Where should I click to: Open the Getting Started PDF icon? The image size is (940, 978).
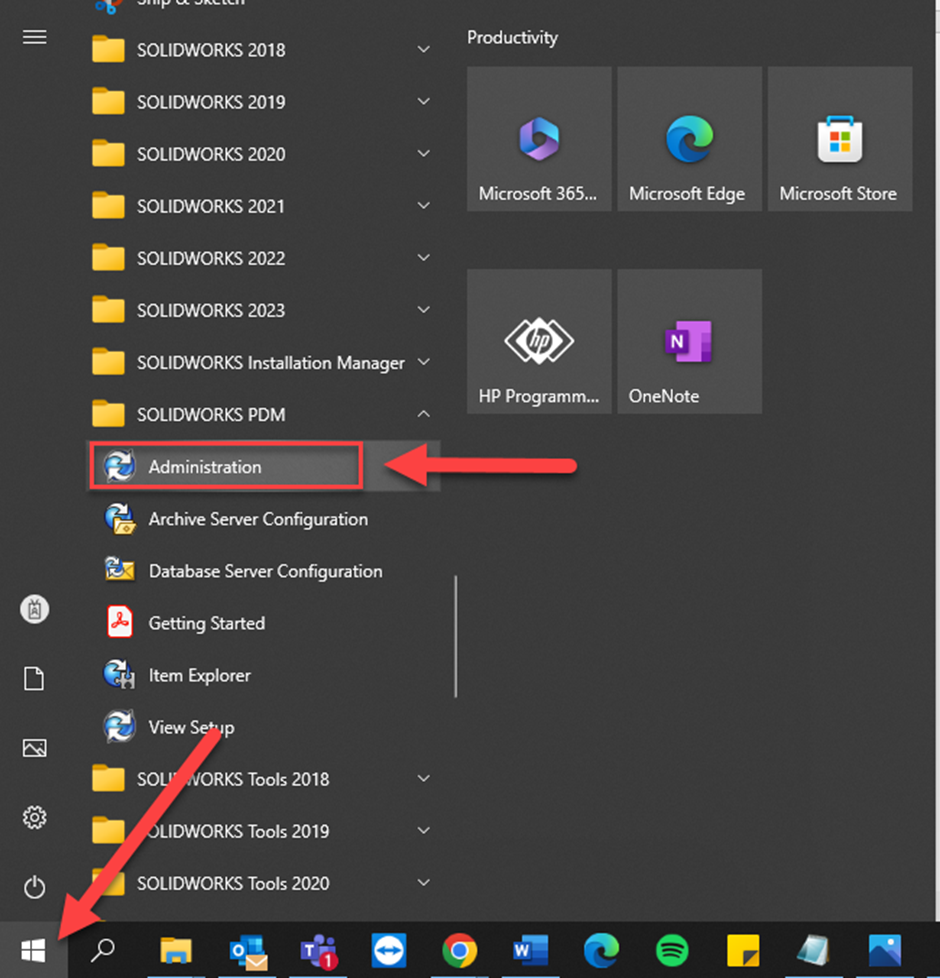point(120,622)
